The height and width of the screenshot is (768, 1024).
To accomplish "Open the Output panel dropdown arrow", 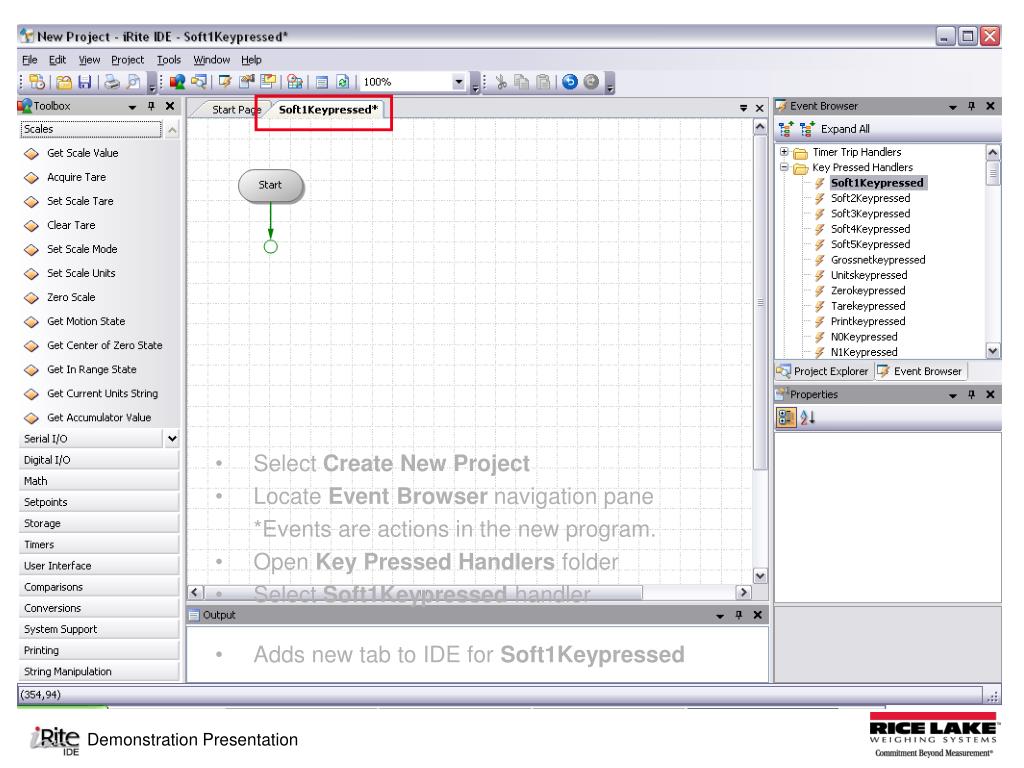I will pos(720,616).
